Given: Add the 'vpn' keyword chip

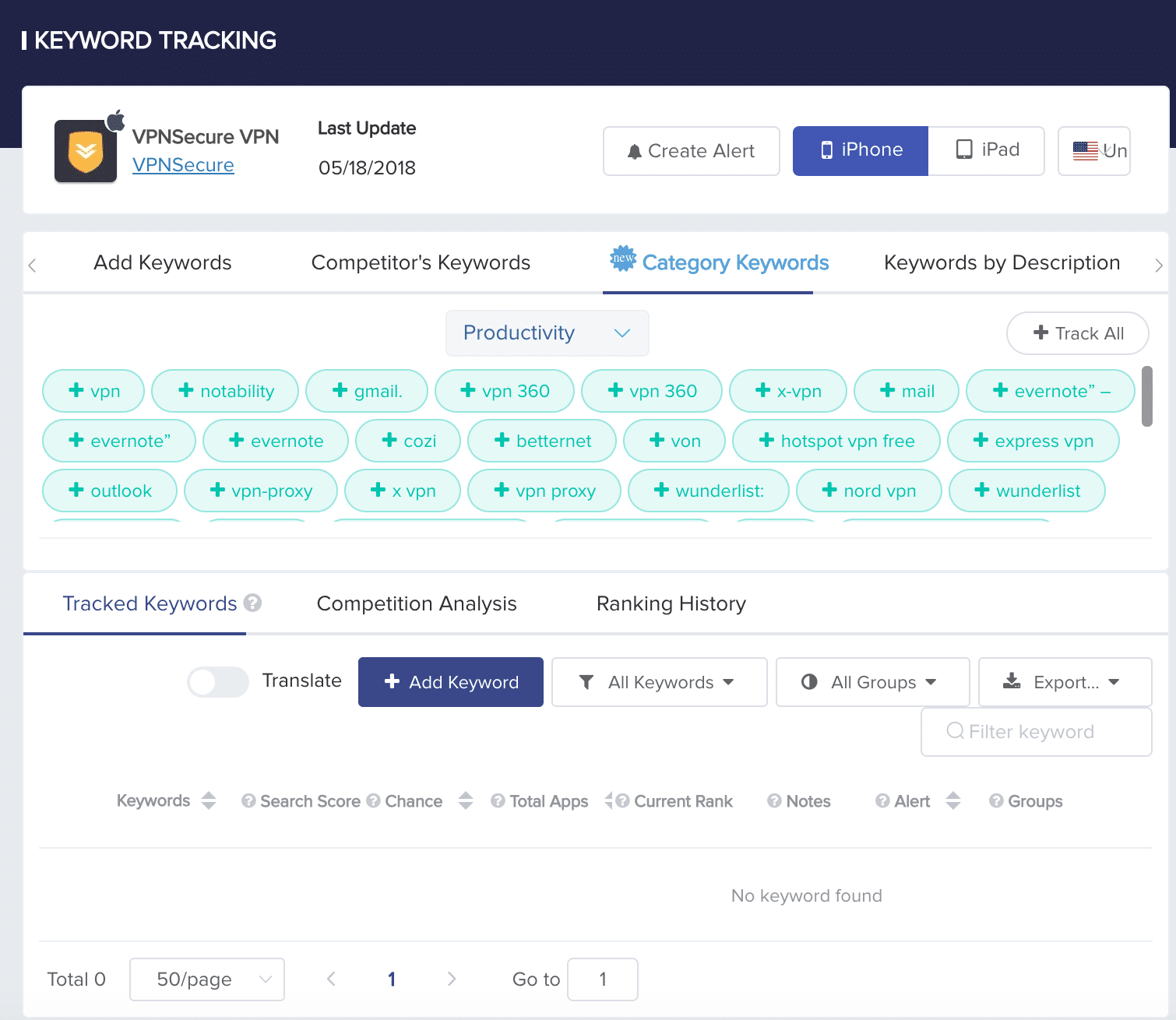Looking at the screenshot, I should (93, 391).
